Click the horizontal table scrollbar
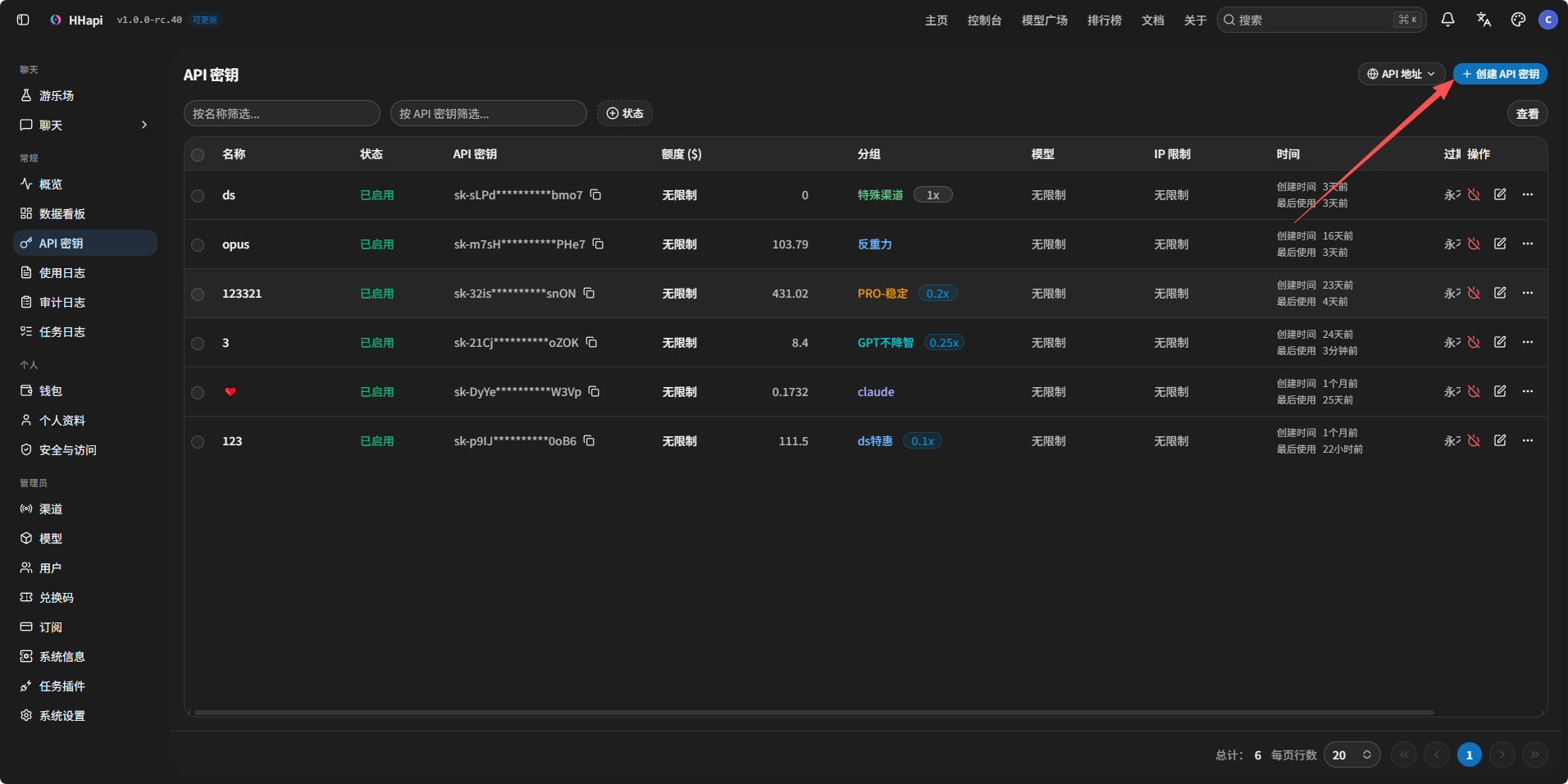 pos(814,713)
